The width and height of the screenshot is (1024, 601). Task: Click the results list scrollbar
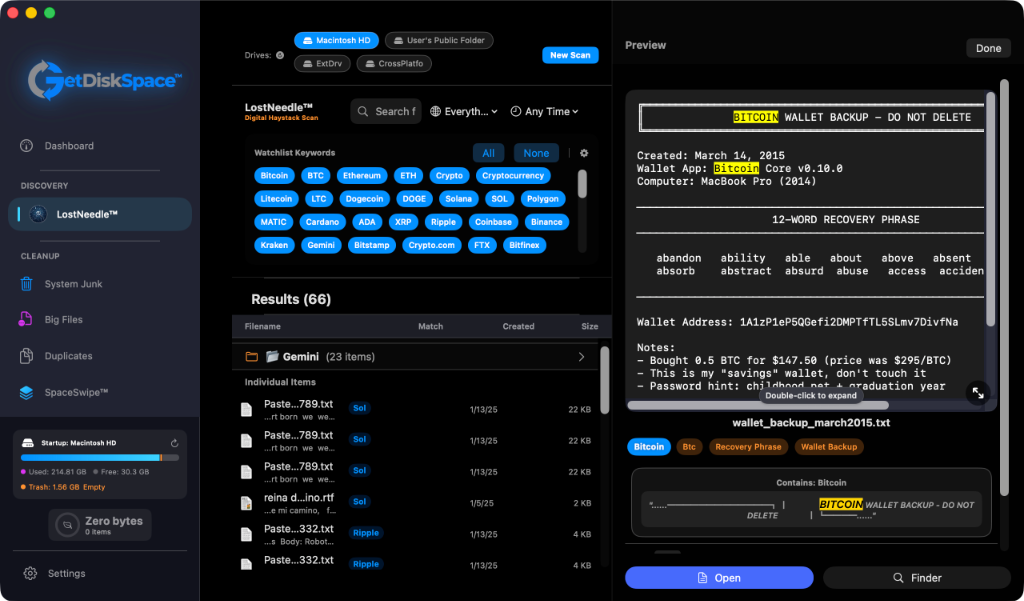605,379
